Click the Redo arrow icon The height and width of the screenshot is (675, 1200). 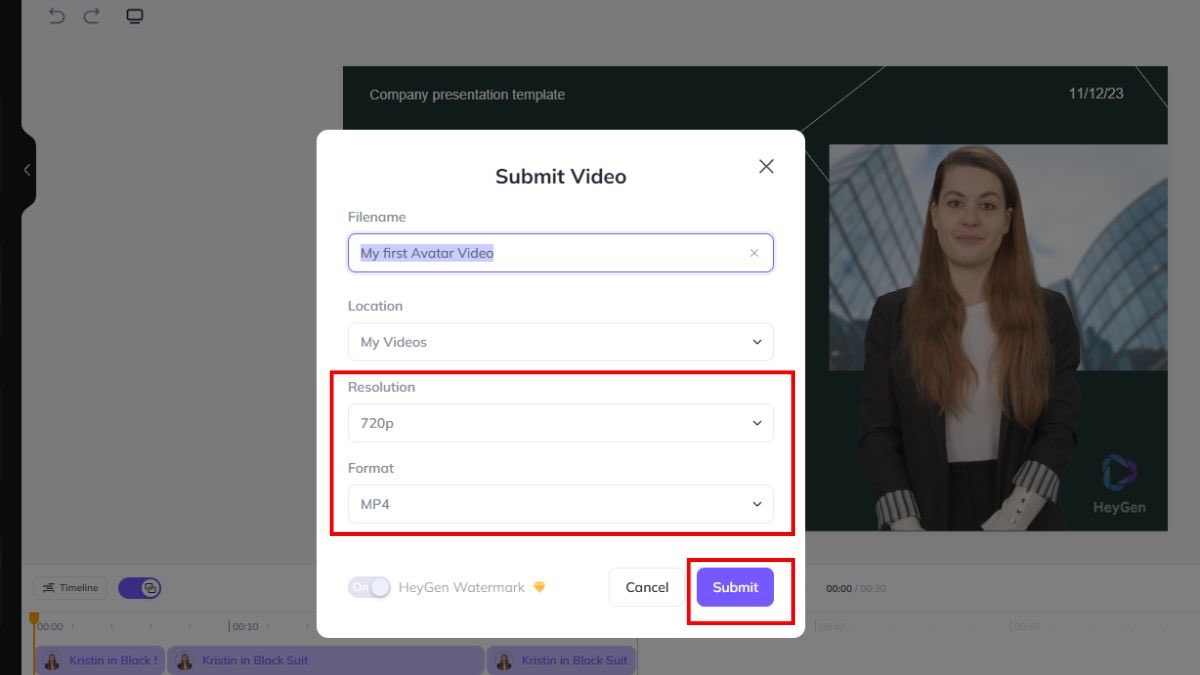(91, 16)
